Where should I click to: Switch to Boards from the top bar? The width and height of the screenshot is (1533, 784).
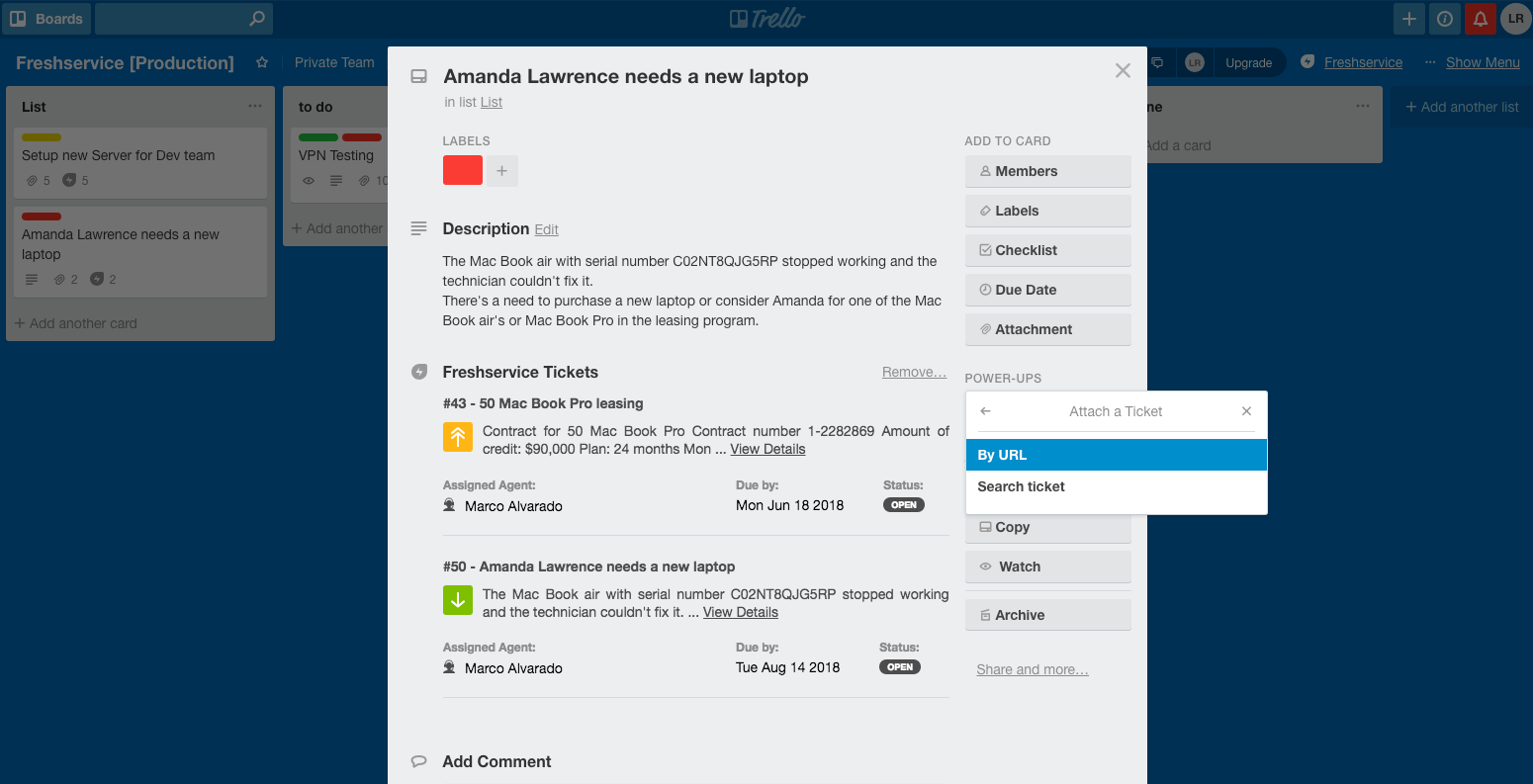tap(46, 18)
